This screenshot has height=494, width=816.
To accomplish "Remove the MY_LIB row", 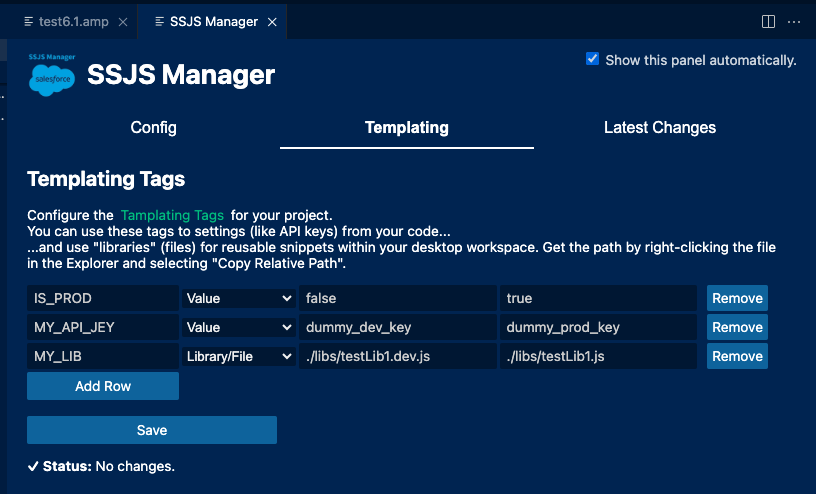I will [x=737, y=357].
